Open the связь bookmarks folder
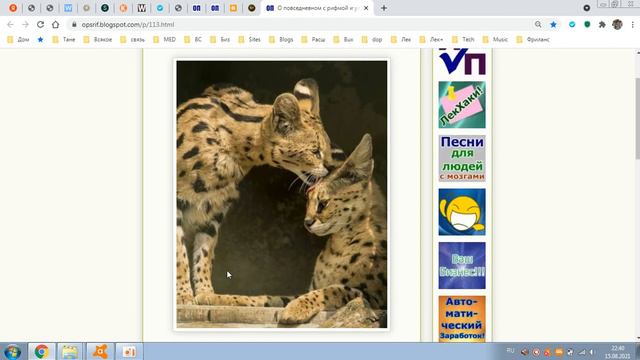This screenshot has width=640, height=360. tap(133, 40)
